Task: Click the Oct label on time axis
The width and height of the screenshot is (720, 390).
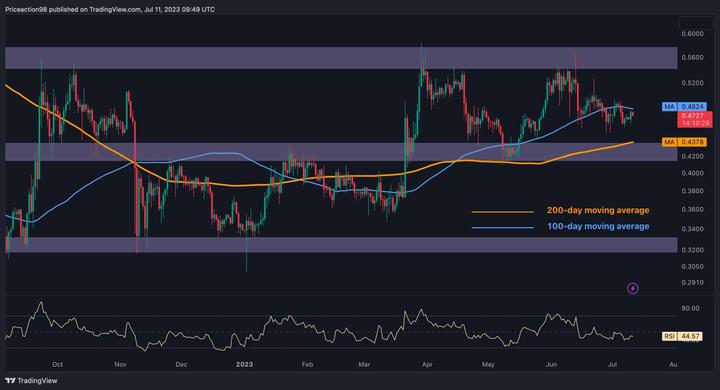Action: (57, 364)
